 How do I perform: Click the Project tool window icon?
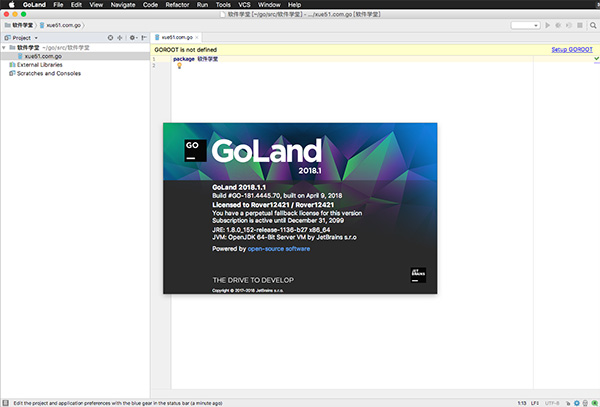(x=7, y=38)
